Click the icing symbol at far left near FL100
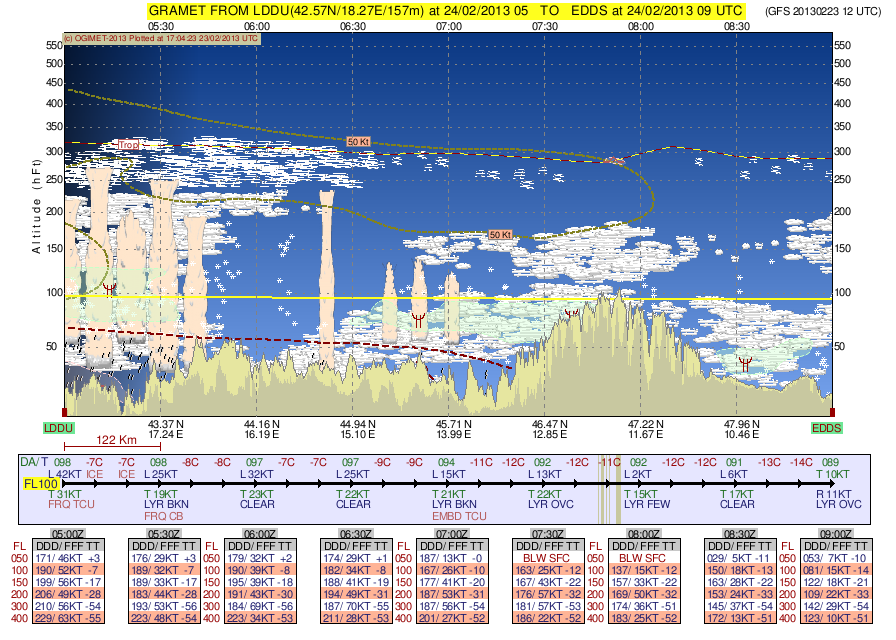Viewport: 896px width, 640px height. point(109,288)
